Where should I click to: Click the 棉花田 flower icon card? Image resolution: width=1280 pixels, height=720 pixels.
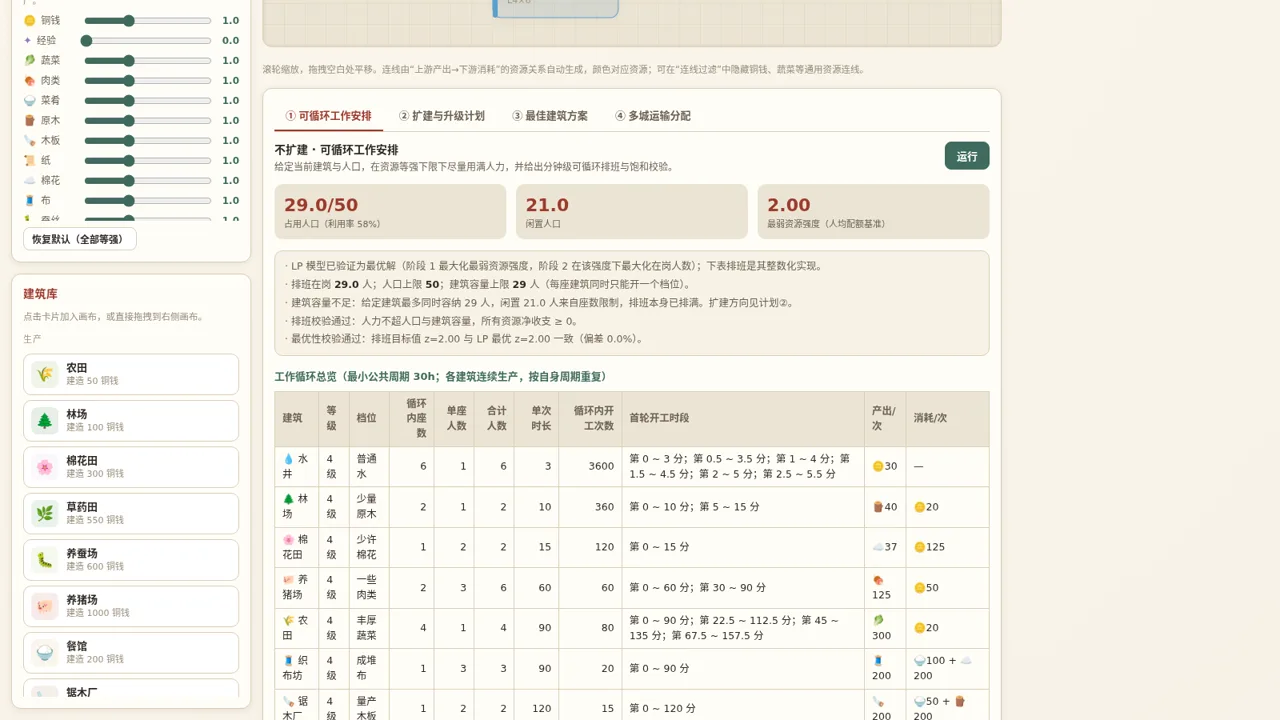pyautogui.click(x=44, y=467)
